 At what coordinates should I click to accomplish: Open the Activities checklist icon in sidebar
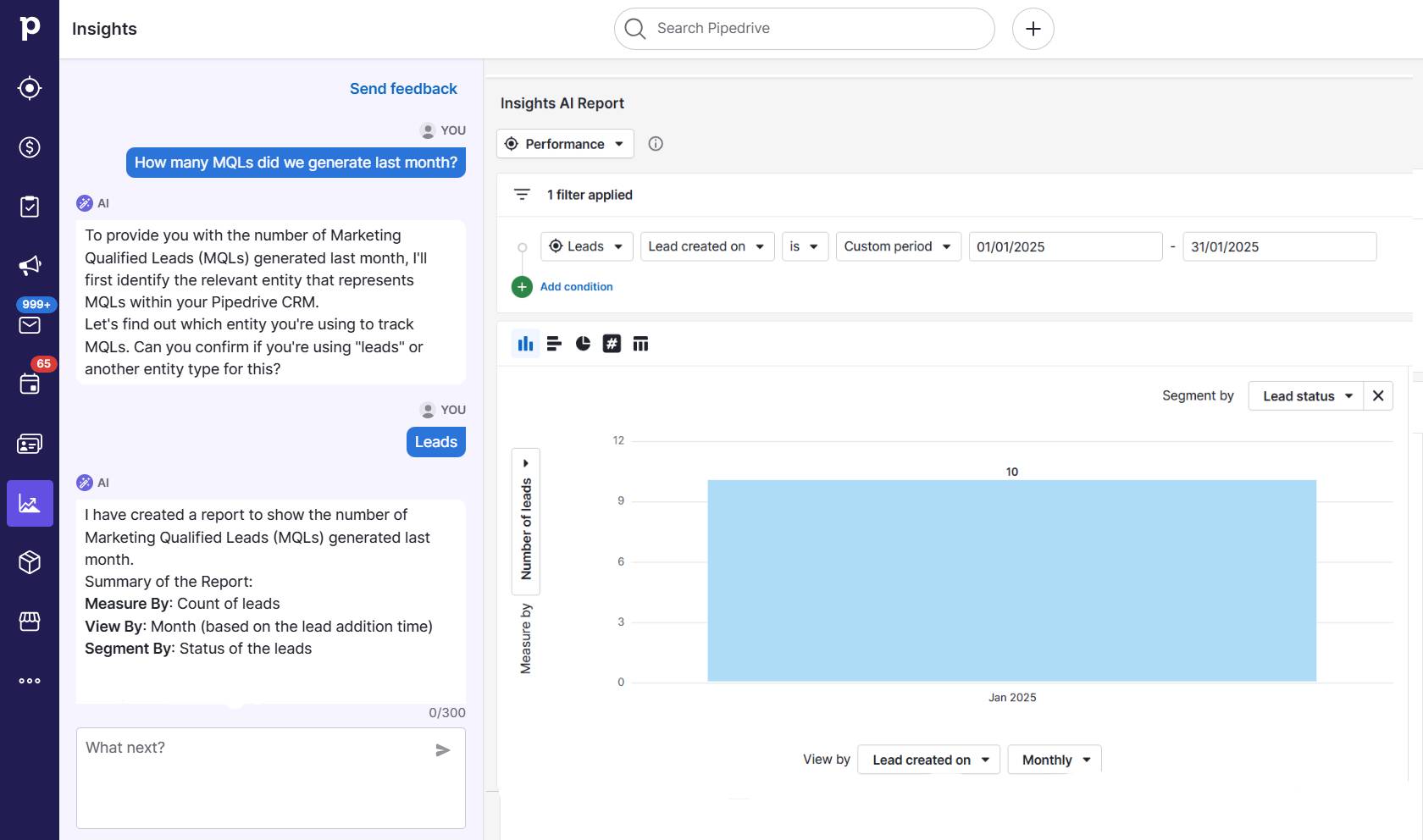(x=30, y=206)
